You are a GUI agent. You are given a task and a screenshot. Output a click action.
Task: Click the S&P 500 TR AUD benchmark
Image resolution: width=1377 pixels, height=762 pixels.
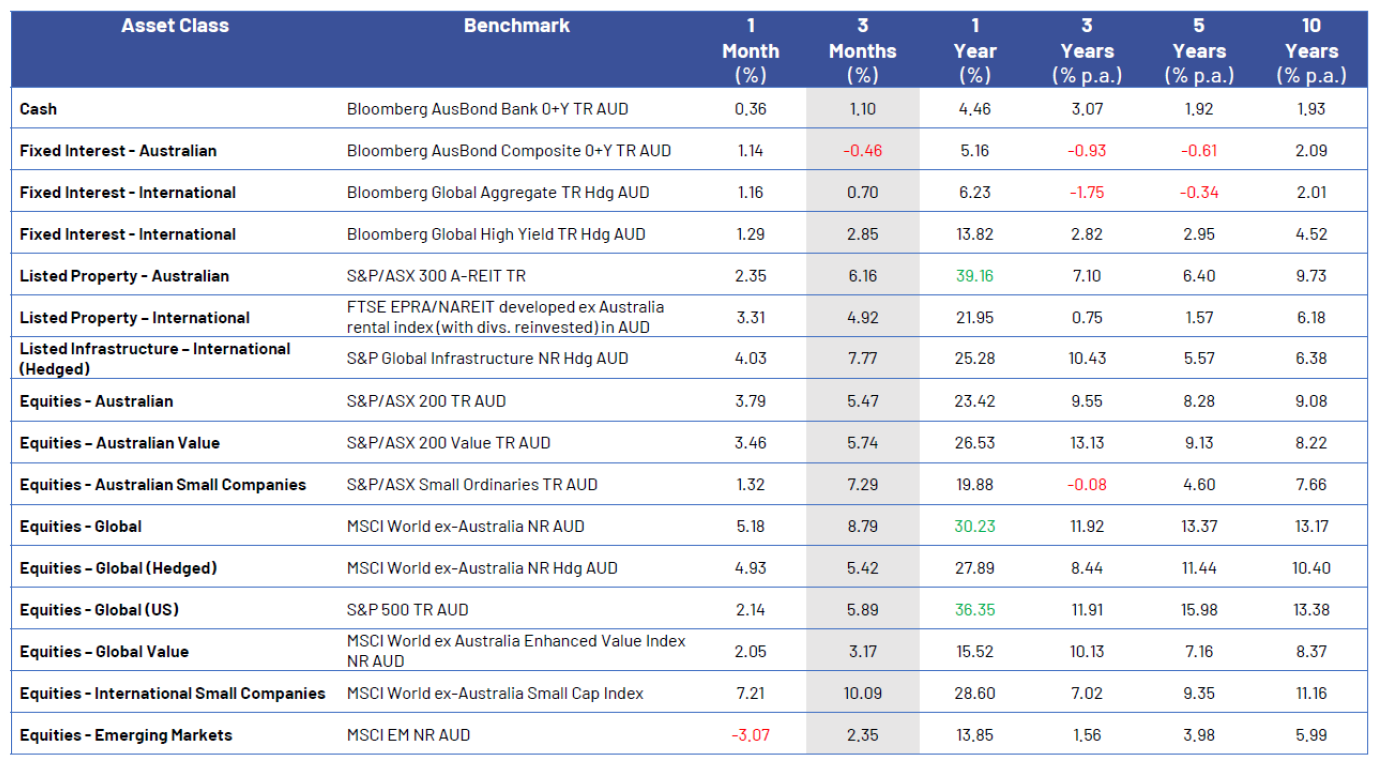click(x=407, y=610)
